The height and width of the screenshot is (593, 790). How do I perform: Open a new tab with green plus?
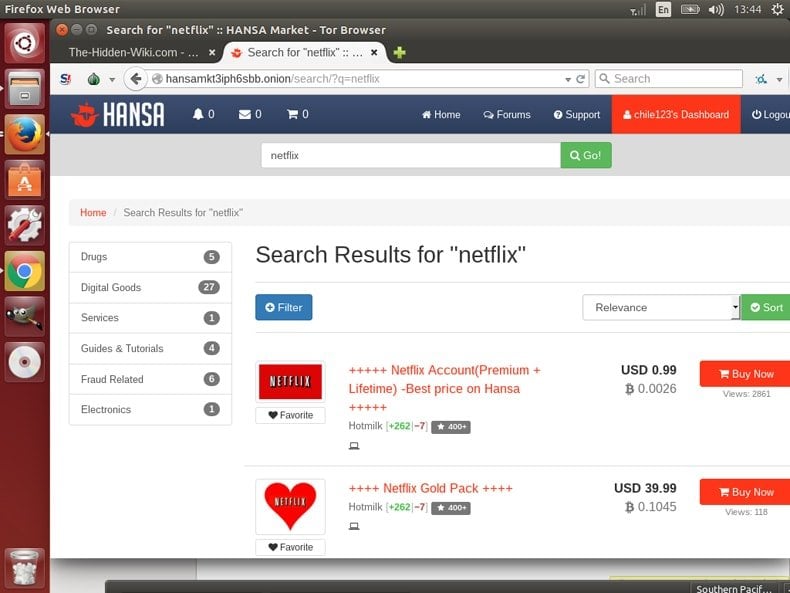(400, 52)
